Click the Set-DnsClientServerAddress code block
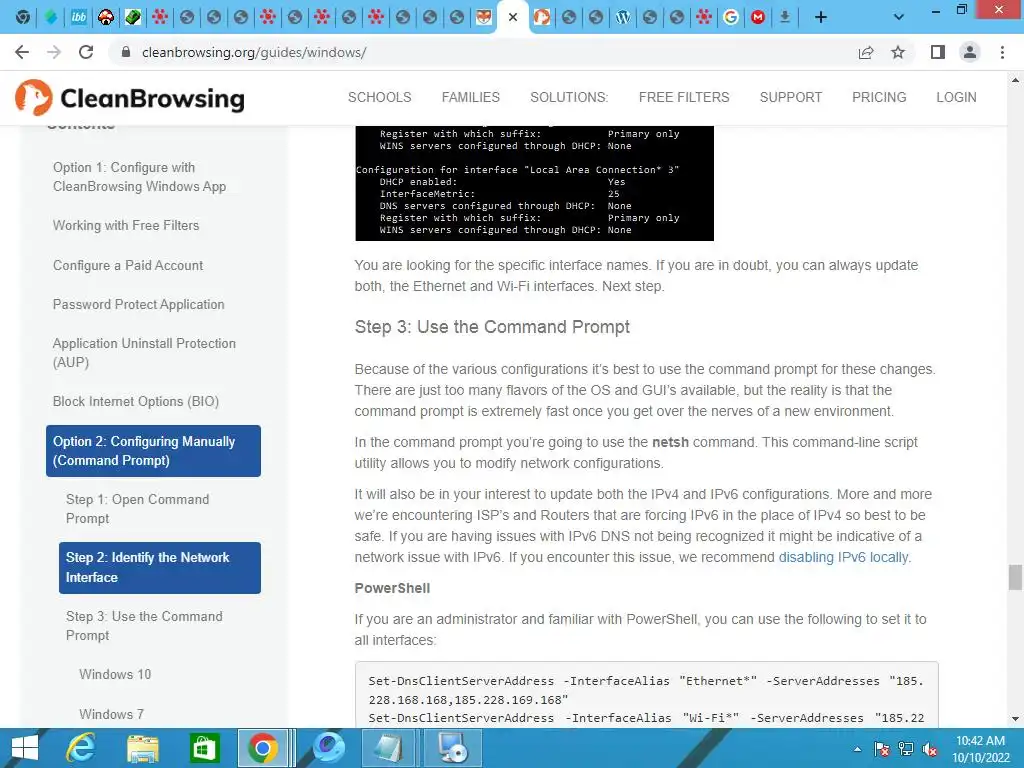The image size is (1024, 768). pos(647,695)
